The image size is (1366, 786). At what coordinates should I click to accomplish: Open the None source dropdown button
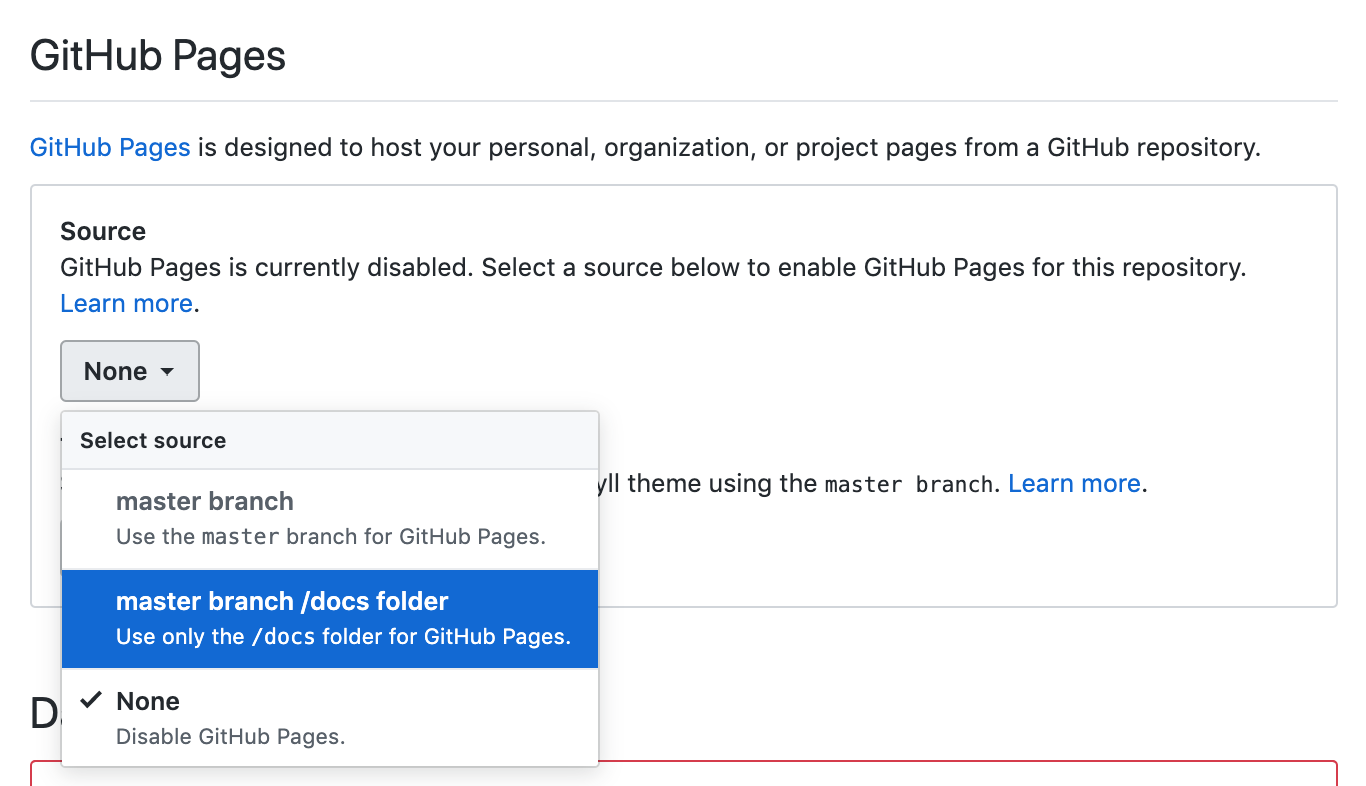coord(130,371)
